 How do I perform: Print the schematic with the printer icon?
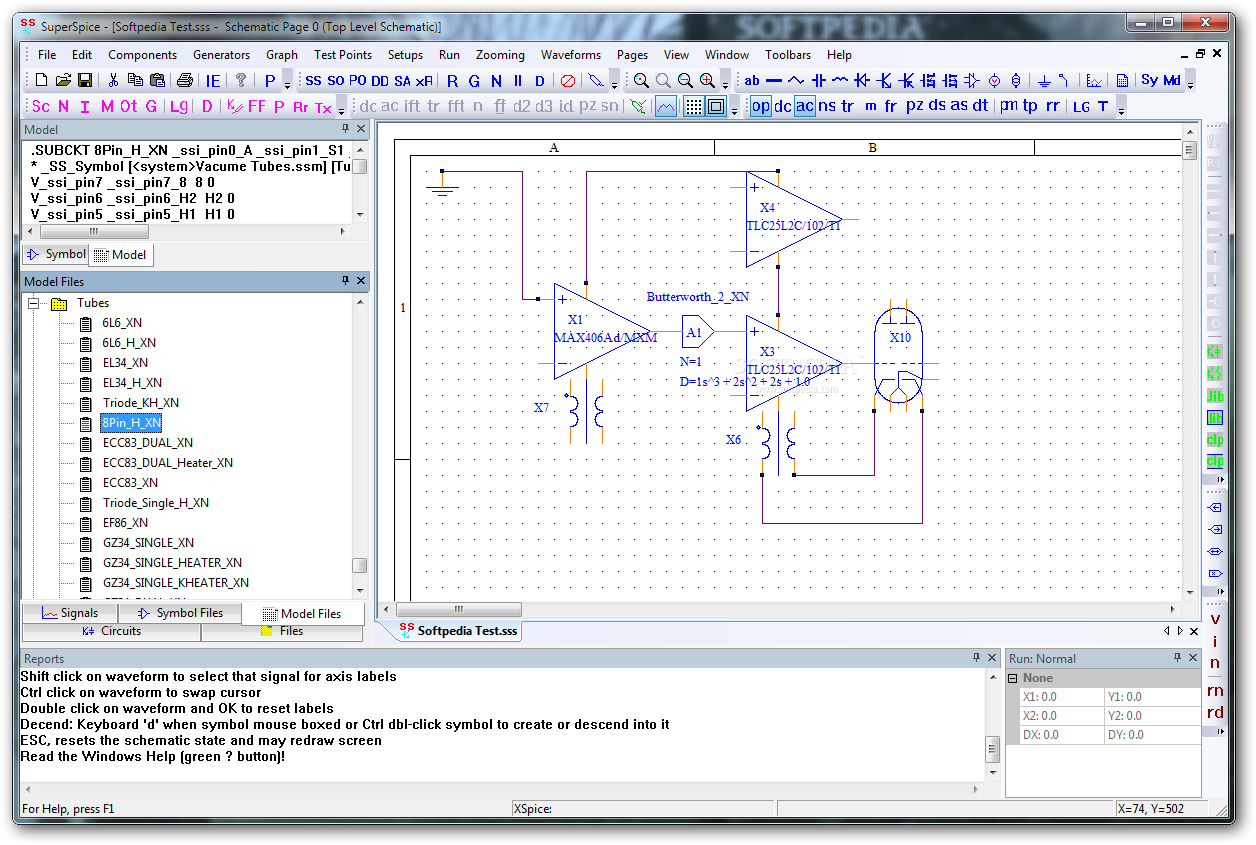(185, 80)
